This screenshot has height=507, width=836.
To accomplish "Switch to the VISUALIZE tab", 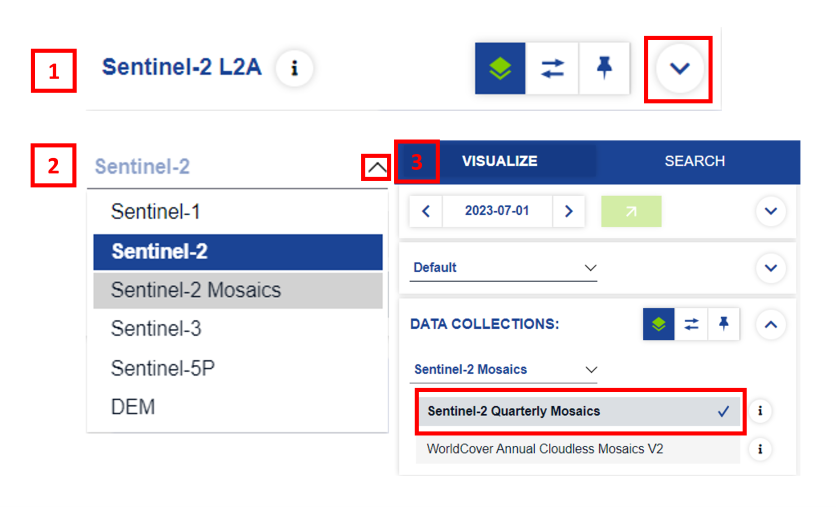I will point(499,161).
